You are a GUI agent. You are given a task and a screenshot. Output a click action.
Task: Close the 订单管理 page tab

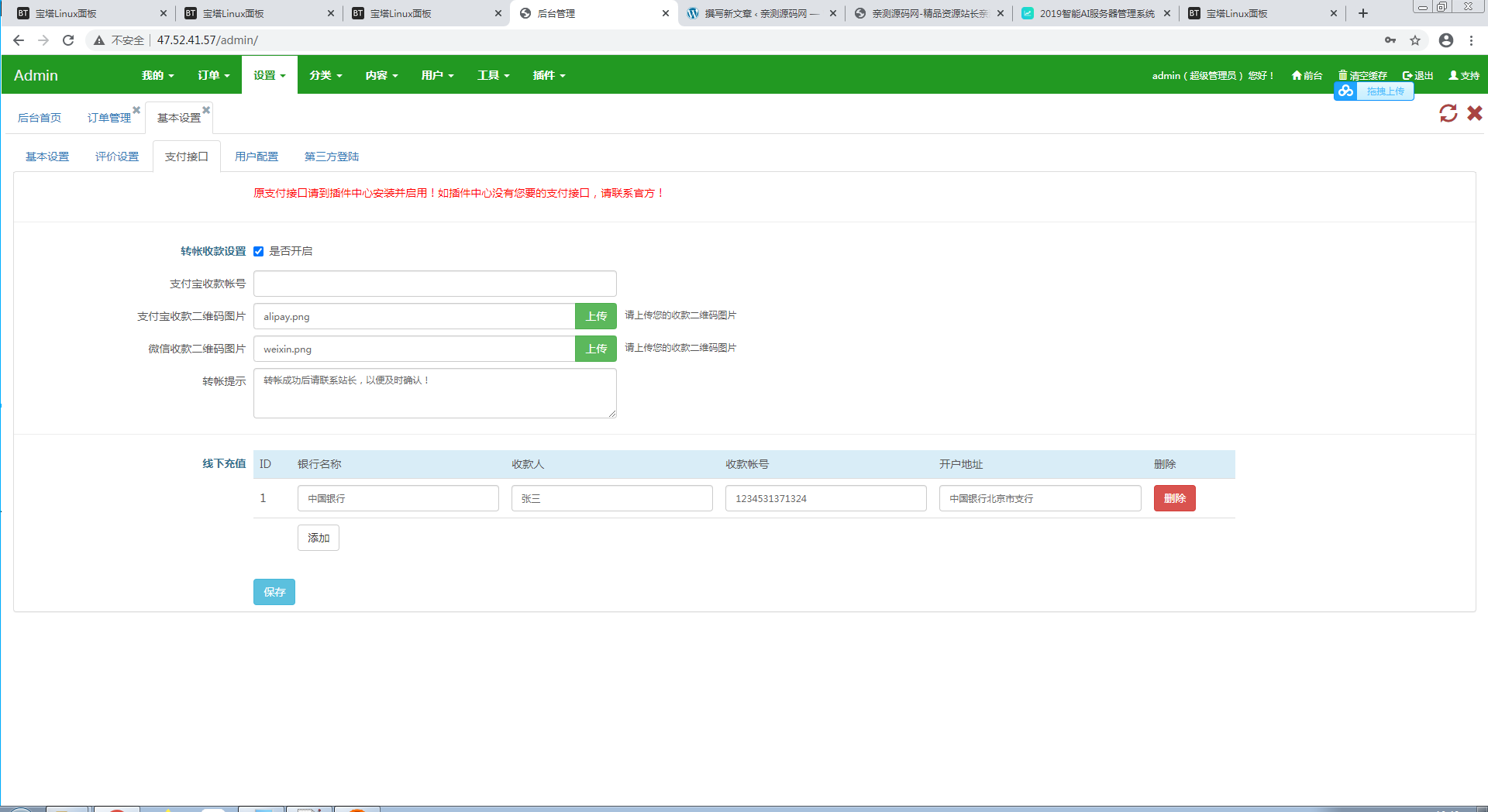[x=136, y=110]
